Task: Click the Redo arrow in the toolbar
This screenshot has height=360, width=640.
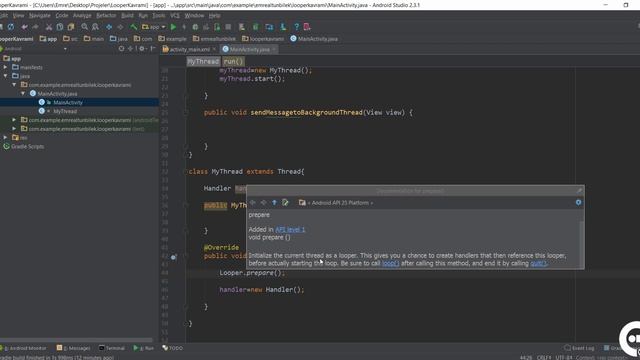Action: pos(36,27)
